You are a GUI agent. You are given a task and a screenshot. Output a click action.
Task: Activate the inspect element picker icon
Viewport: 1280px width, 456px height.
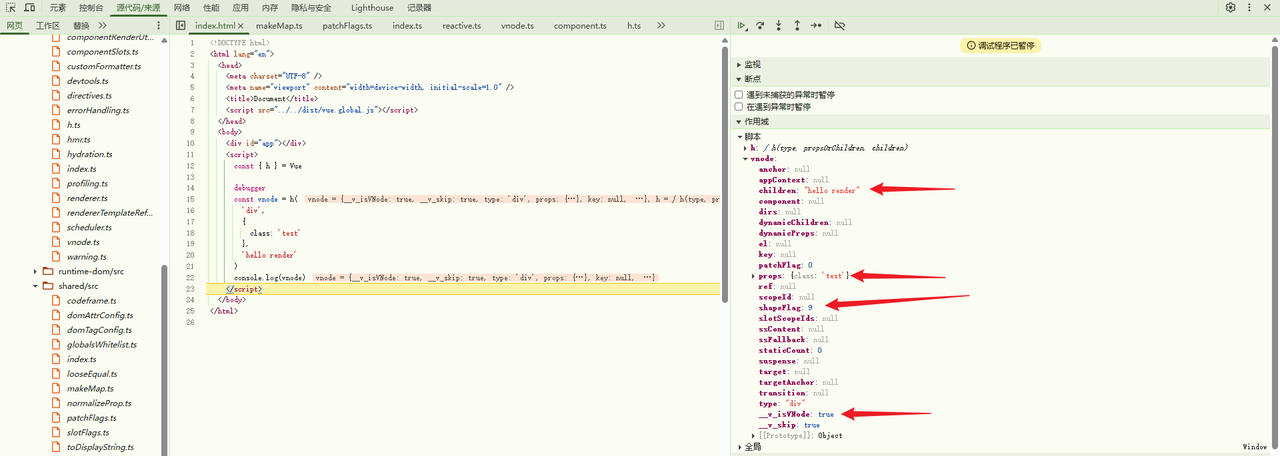click(x=11, y=7)
